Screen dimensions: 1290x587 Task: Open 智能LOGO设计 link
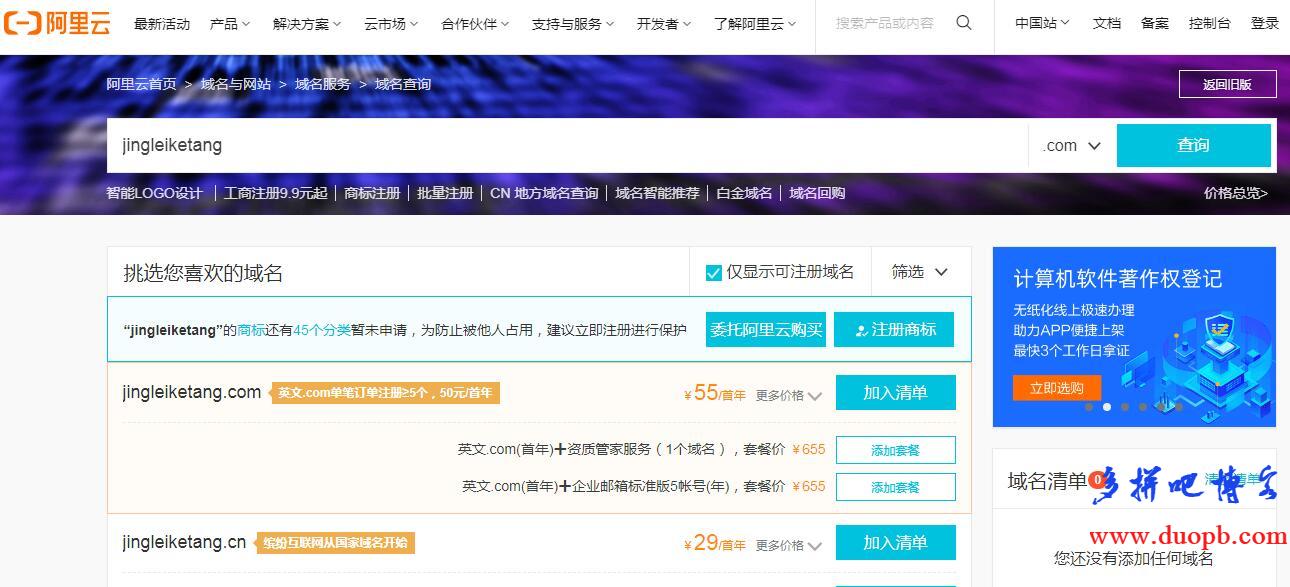pyautogui.click(x=155, y=193)
